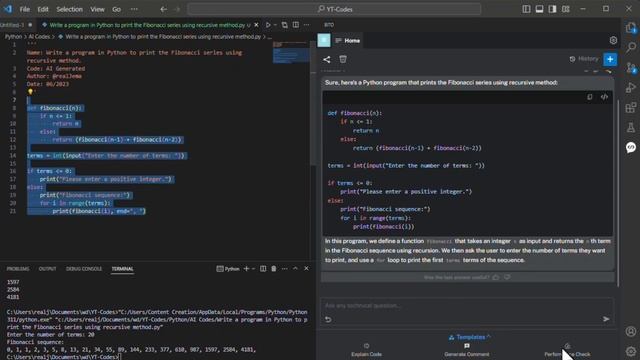Kill the terminal with trash icon
Screen dimensions: 640x360
(x=274, y=269)
